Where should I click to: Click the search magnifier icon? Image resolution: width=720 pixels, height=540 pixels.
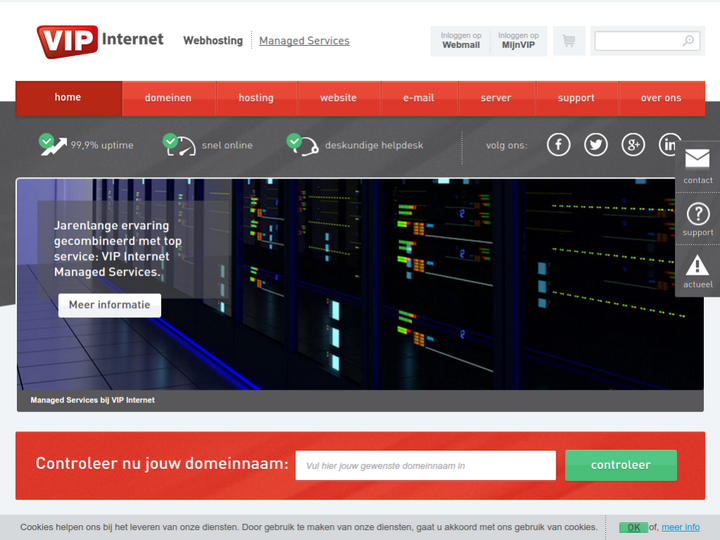[x=688, y=41]
